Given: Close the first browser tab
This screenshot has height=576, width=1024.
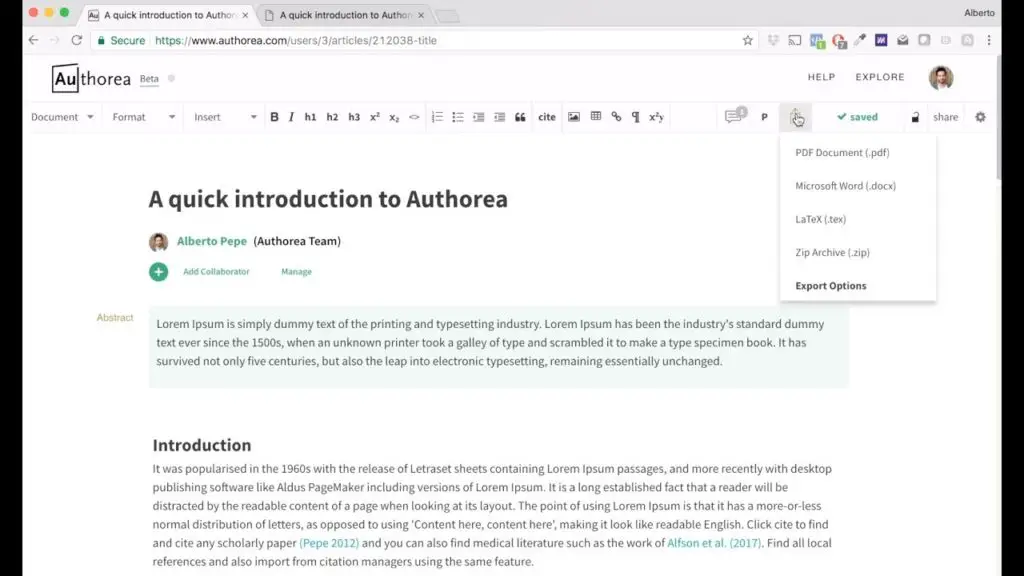Looking at the screenshot, I should coord(245,15).
